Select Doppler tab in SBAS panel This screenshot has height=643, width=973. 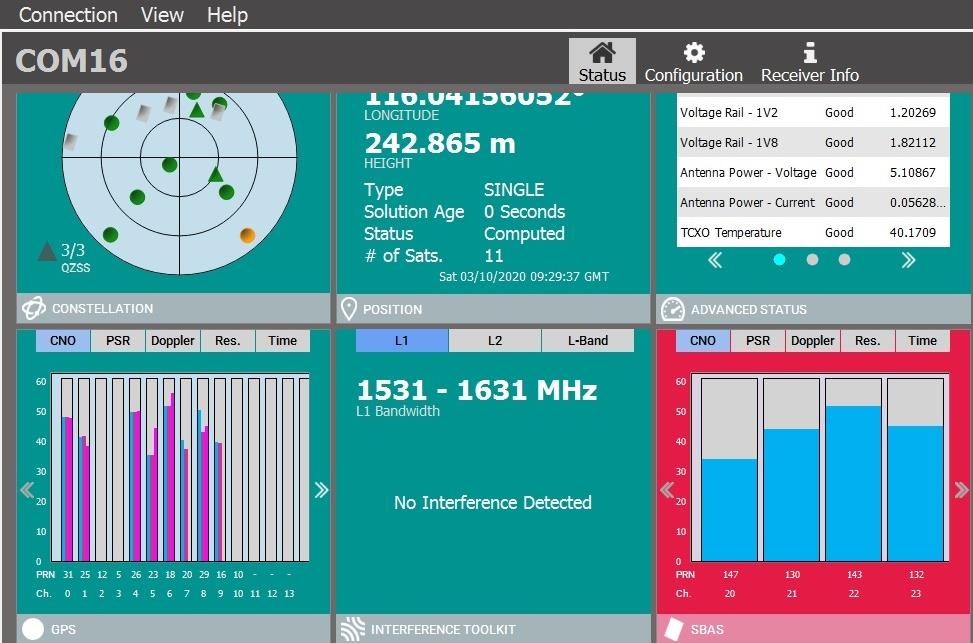click(812, 341)
